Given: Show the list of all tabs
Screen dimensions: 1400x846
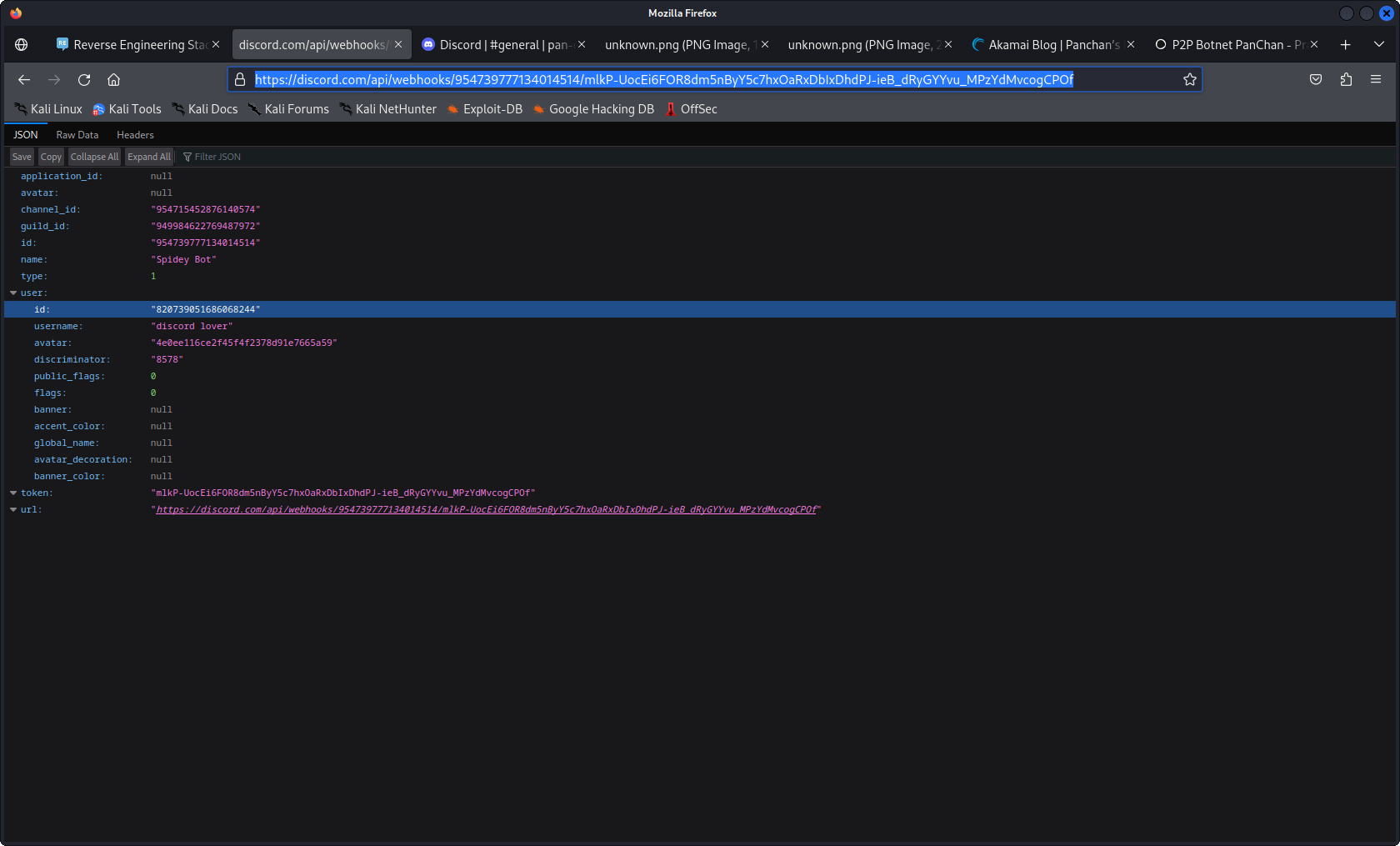Looking at the screenshot, I should pos(1379,44).
